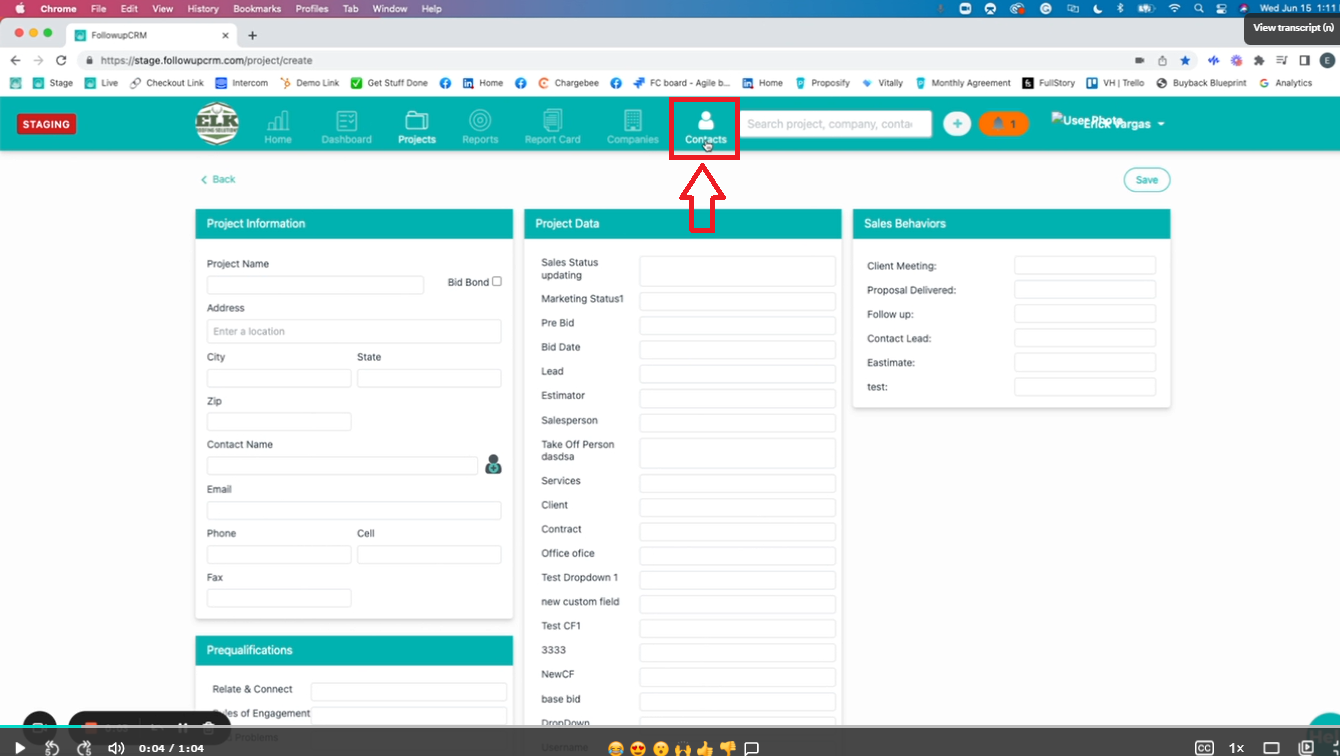
Task: Click the Address location field
Action: point(354,331)
